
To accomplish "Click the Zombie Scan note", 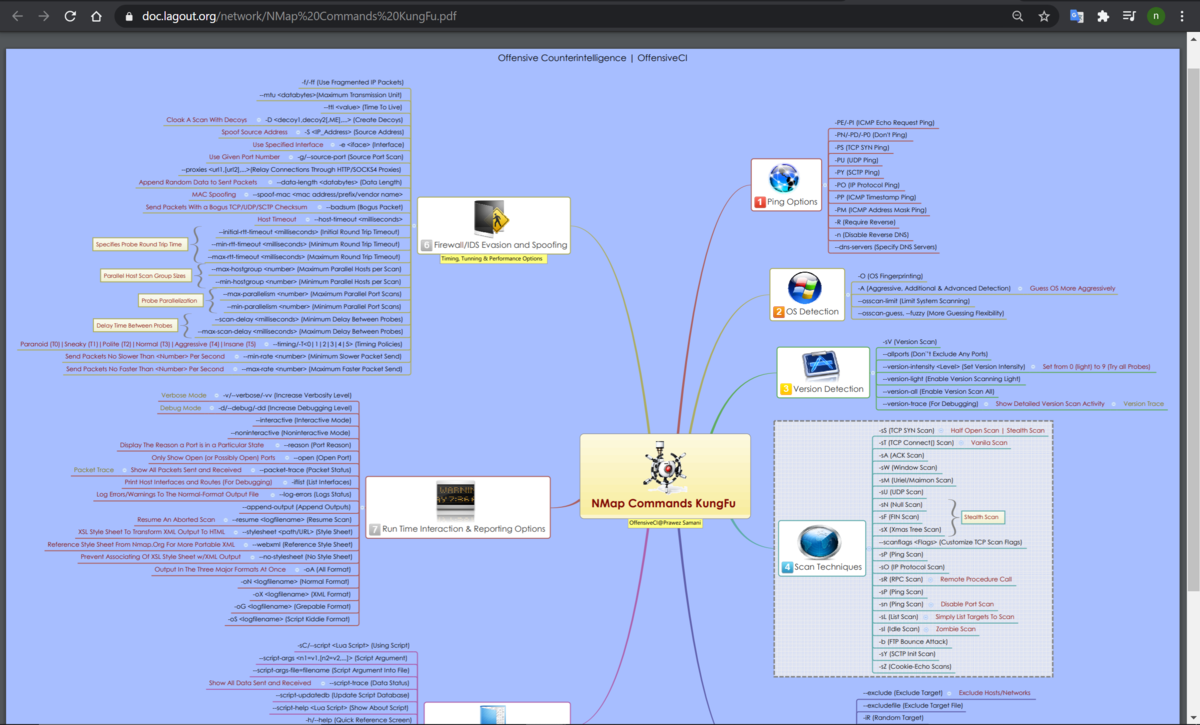I will 955,629.
